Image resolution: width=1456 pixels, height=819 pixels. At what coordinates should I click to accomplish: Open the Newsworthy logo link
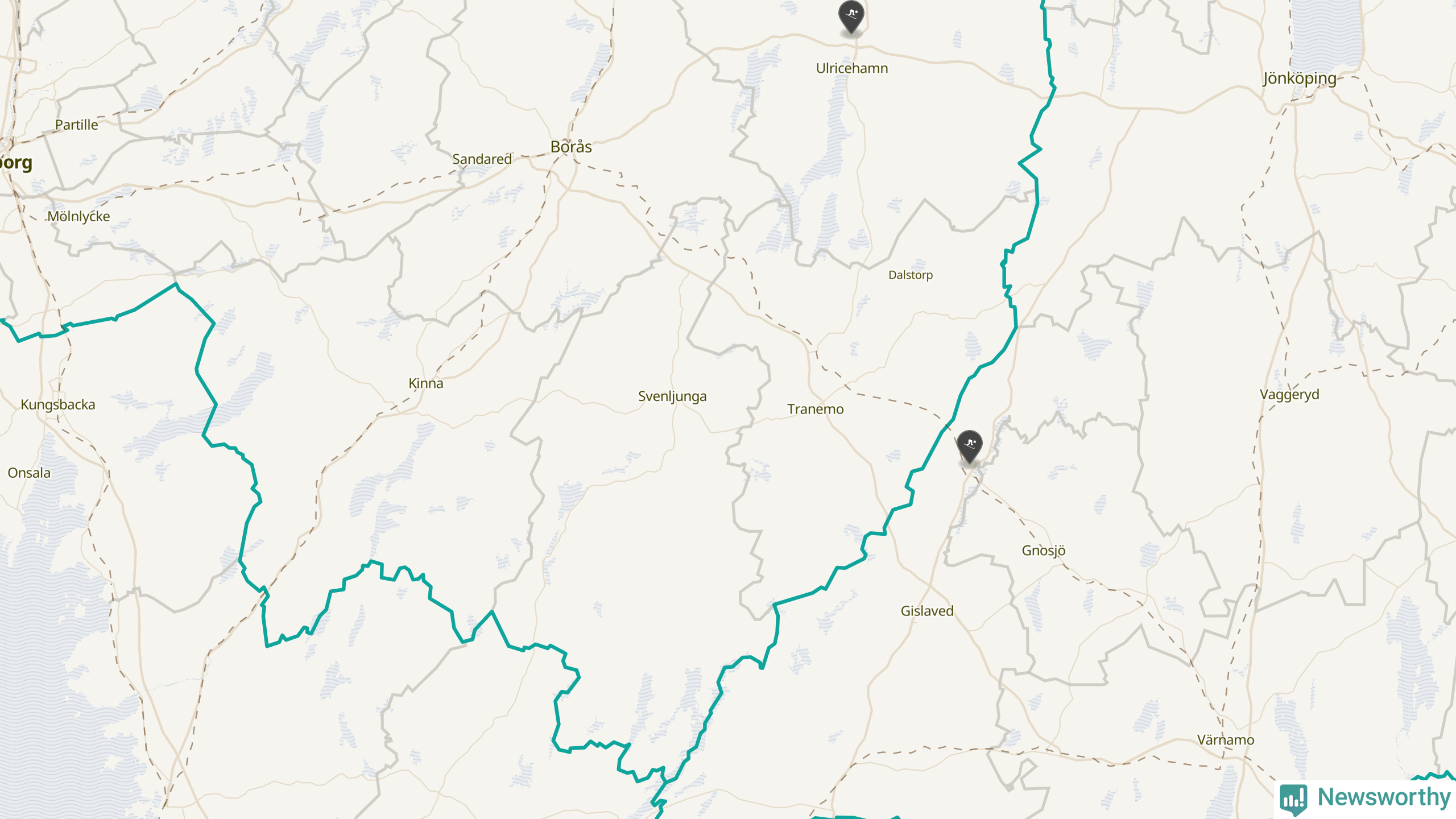(x=1365, y=797)
